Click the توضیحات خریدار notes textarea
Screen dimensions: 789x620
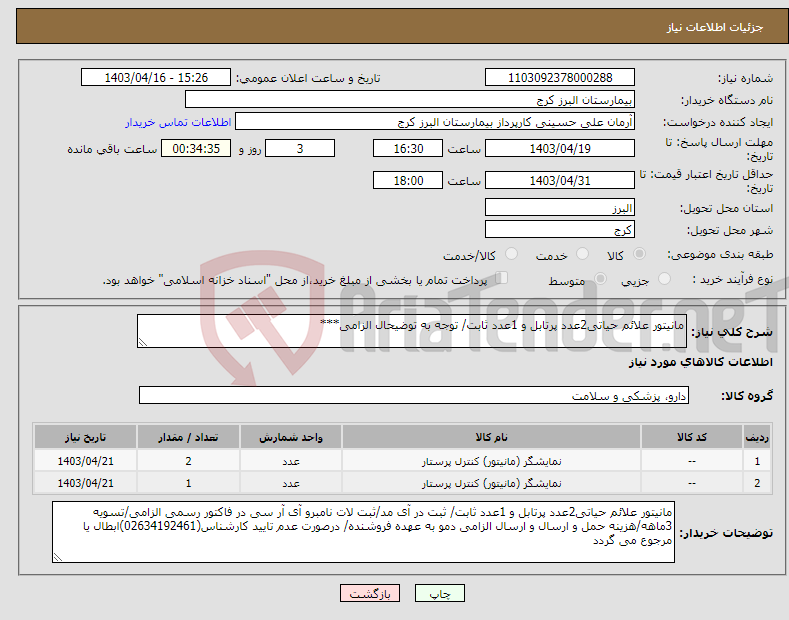[x=363, y=532]
